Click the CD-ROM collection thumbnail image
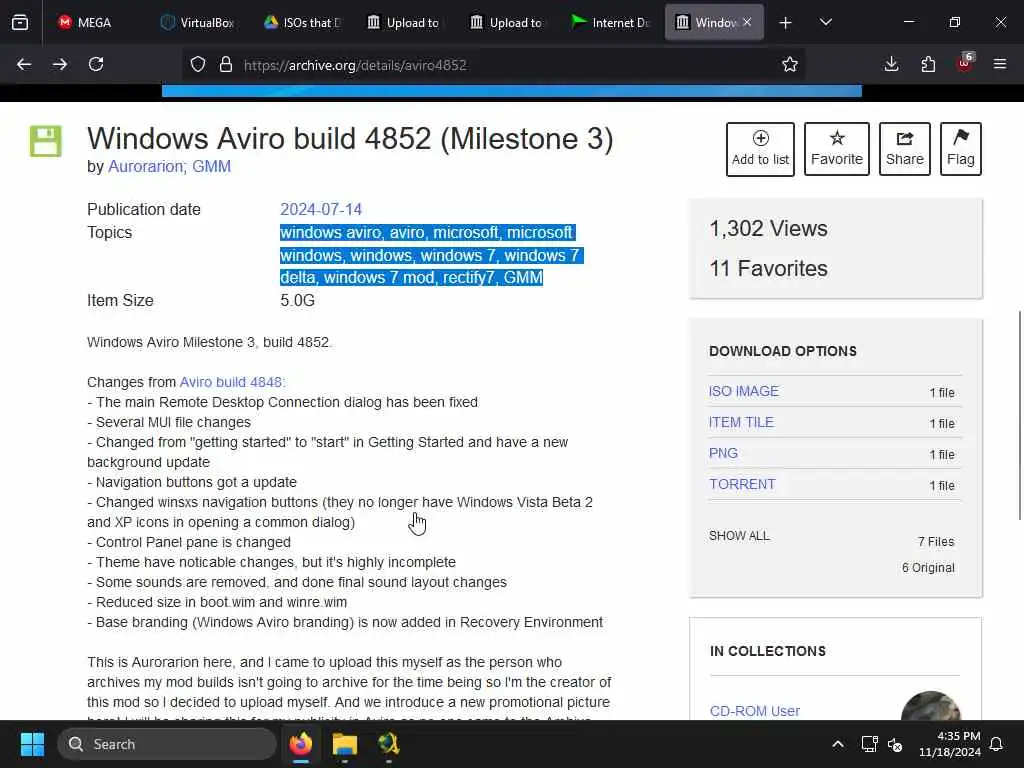 coord(931,706)
